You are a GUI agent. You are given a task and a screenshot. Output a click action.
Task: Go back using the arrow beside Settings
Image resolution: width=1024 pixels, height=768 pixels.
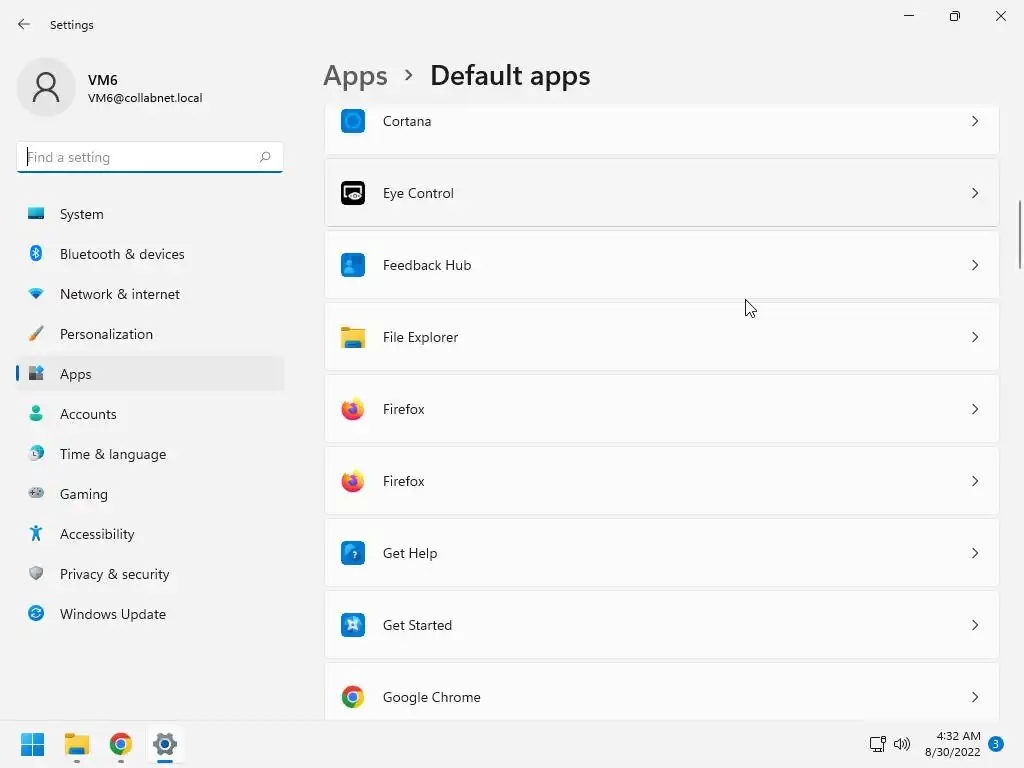point(24,24)
